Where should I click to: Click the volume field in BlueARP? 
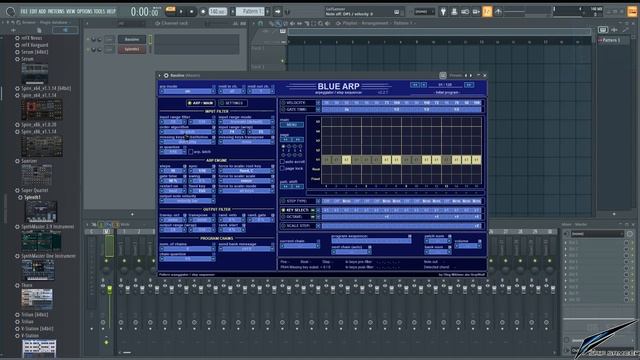468,246
